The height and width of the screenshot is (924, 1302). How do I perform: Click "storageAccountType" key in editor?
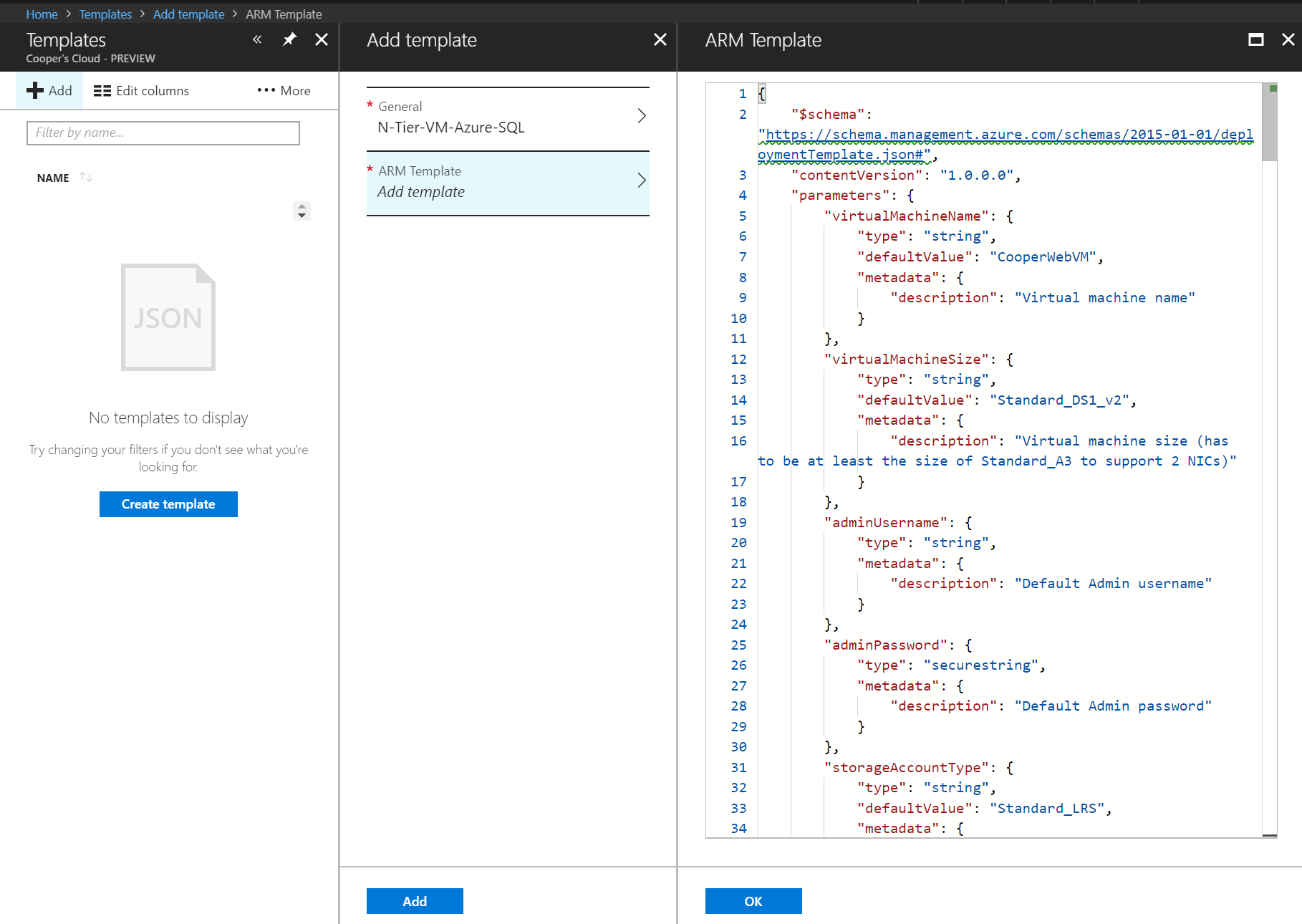(907, 767)
